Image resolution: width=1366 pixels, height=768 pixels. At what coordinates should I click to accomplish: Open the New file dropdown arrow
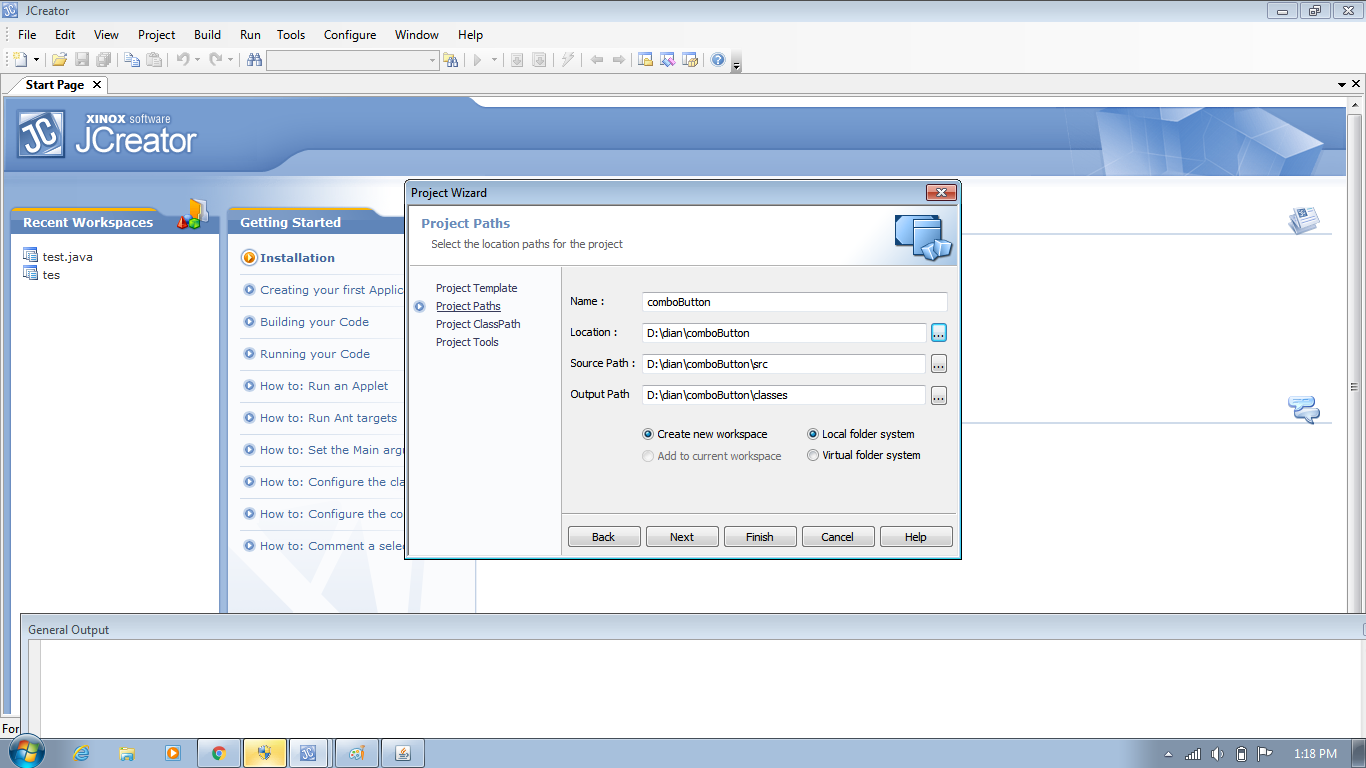(37, 59)
